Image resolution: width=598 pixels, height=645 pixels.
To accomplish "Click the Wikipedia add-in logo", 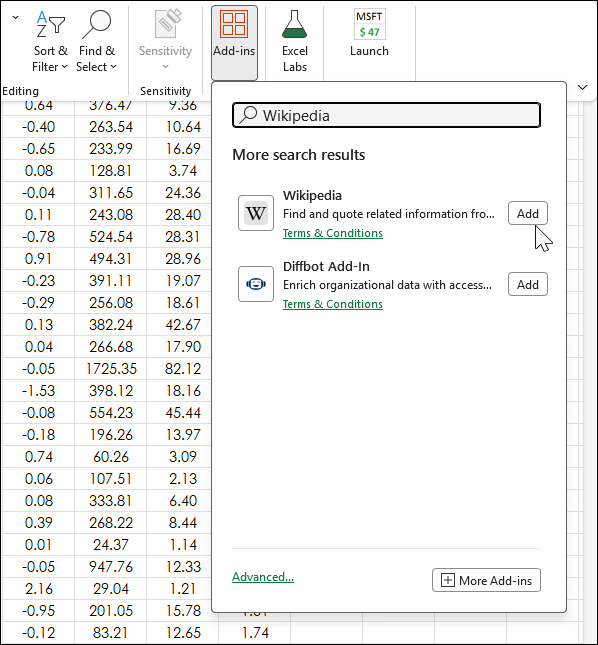I will (x=256, y=213).
